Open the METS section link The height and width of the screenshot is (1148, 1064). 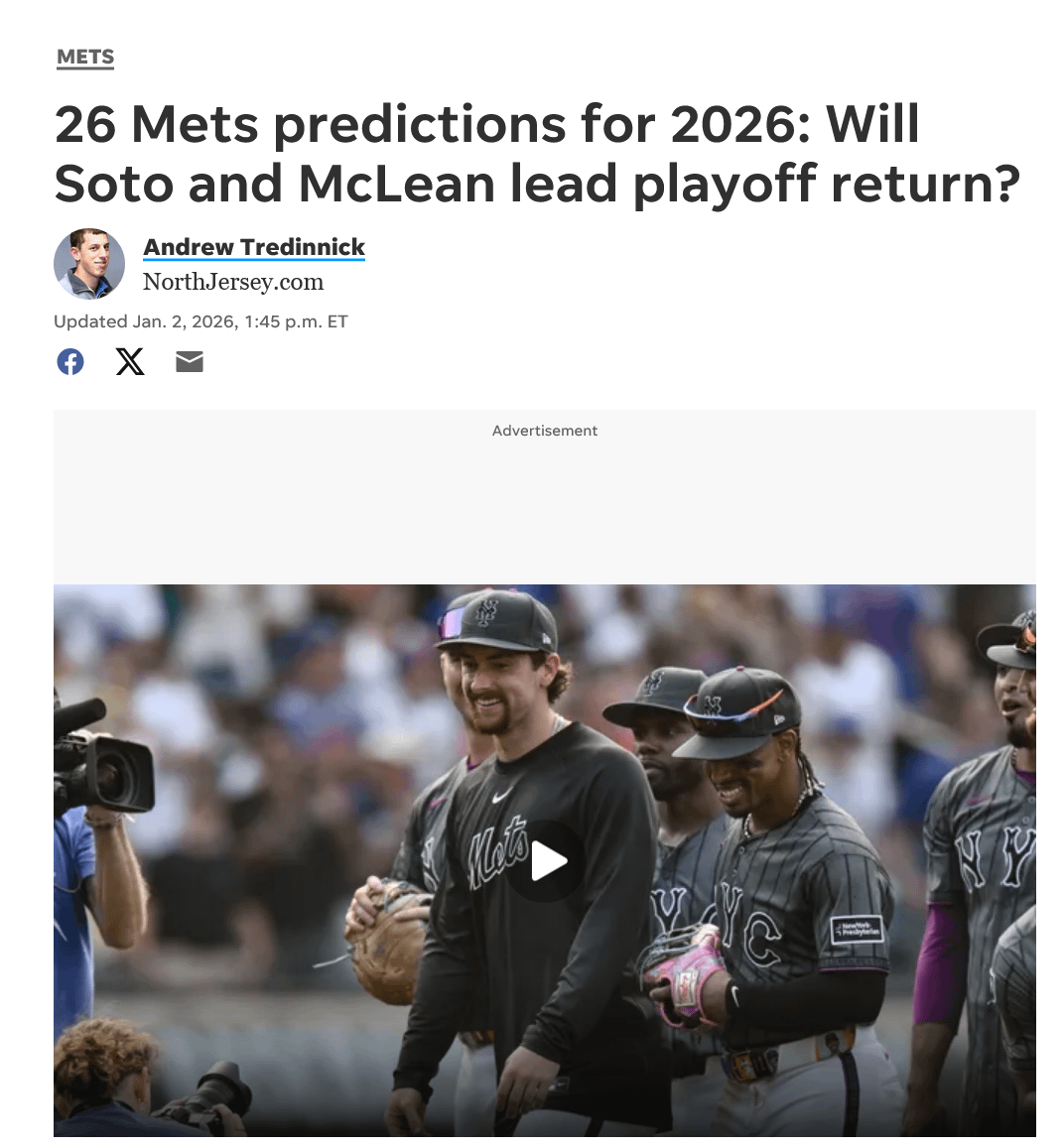click(x=85, y=58)
